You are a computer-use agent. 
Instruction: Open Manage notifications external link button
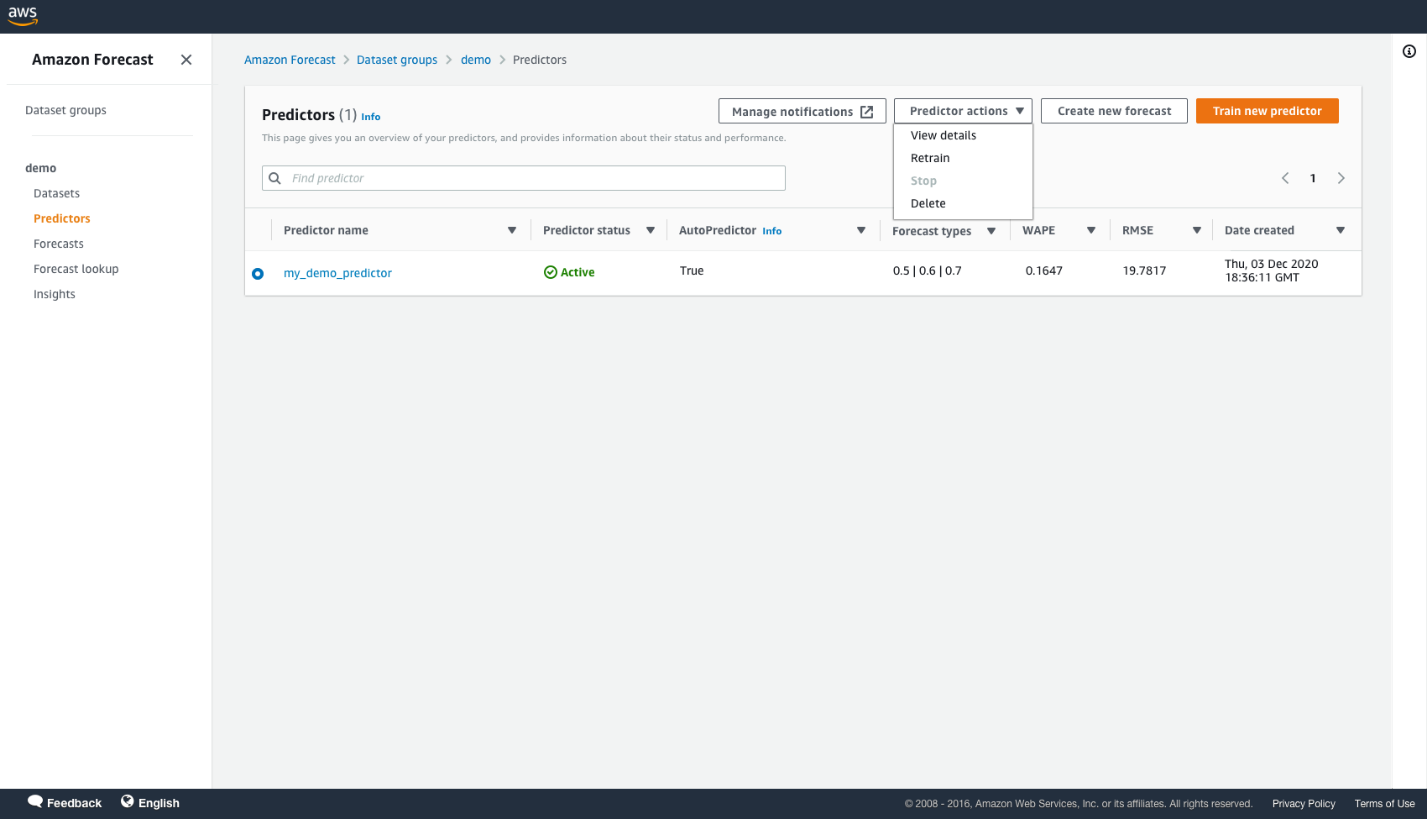point(802,112)
